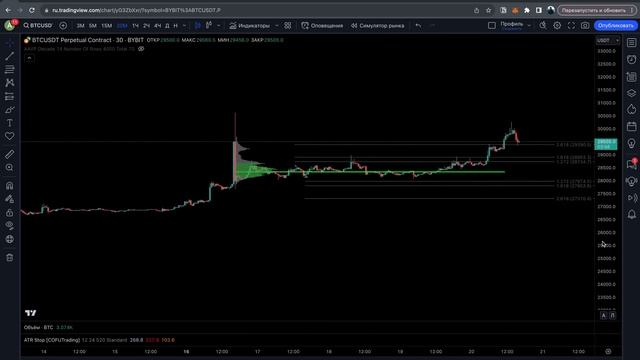Open the Индикаторы indicators dialog
Image resolution: width=640 pixels, height=360 pixels.
(249, 25)
